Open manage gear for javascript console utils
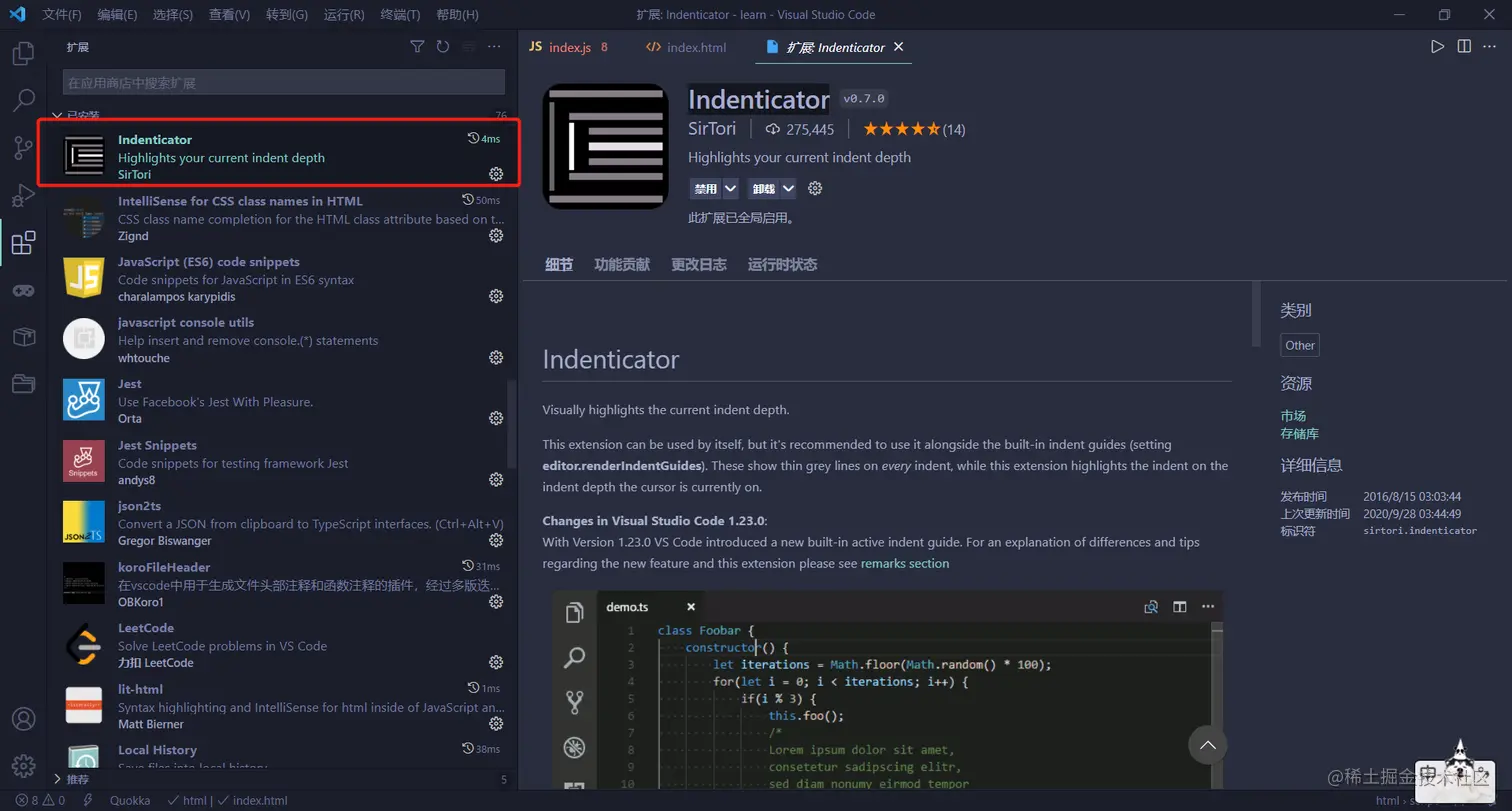 tap(496, 357)
